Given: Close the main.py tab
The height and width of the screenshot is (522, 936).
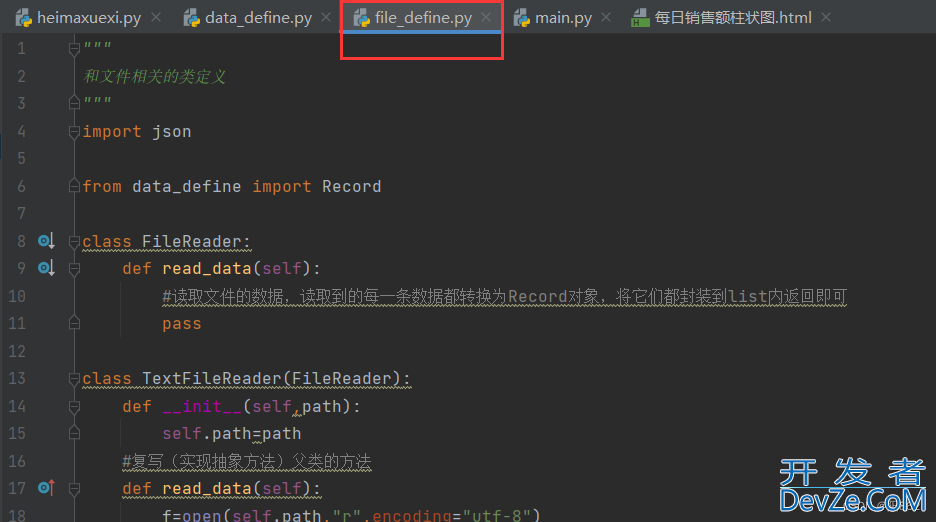Looking at the screenshot, I should [606, 17].
